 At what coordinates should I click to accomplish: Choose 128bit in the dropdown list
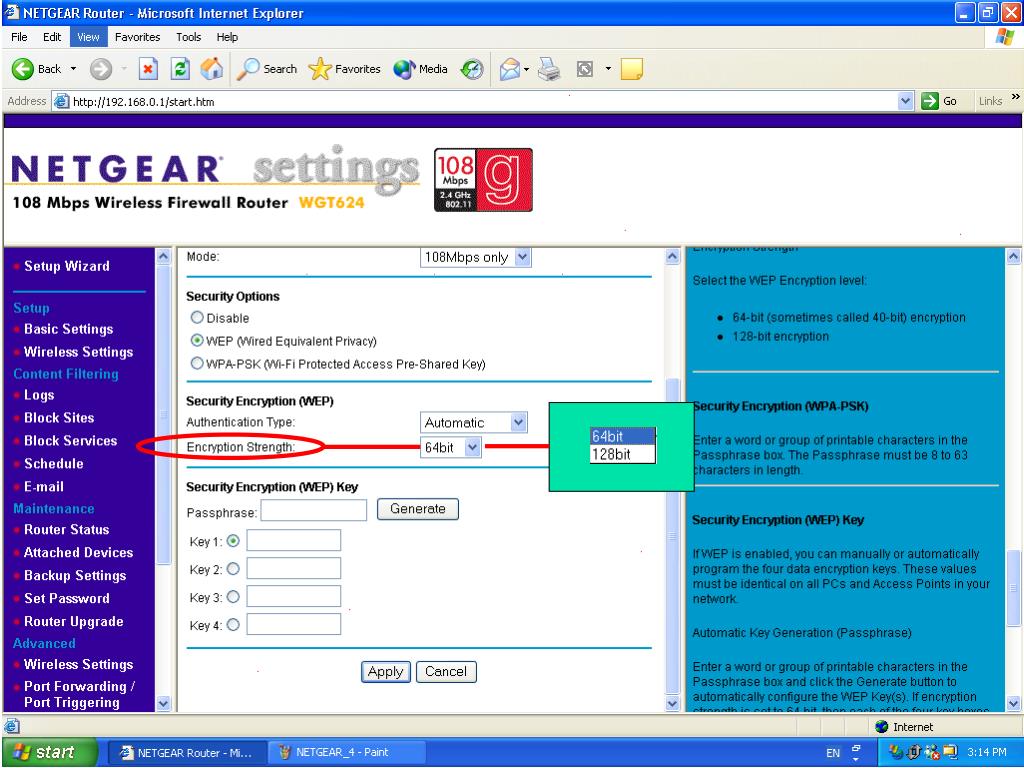622,454
